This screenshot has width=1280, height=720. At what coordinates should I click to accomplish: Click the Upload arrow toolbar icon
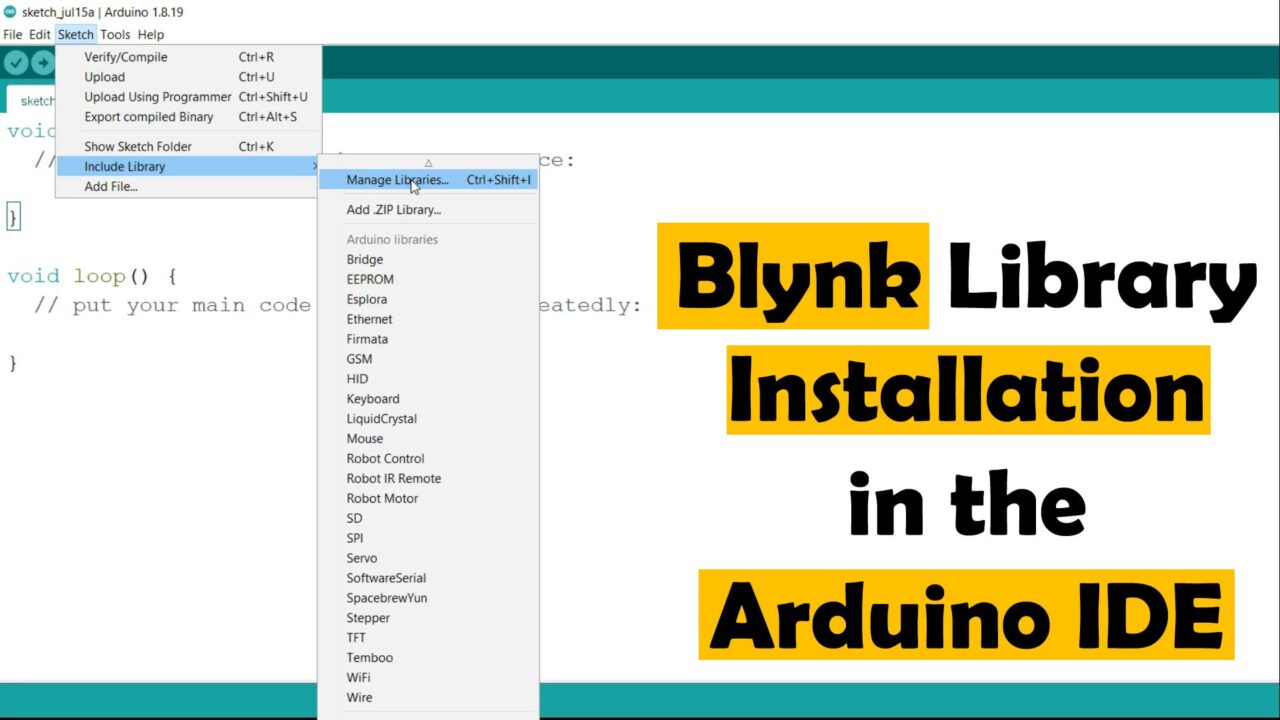click(42, 63)
